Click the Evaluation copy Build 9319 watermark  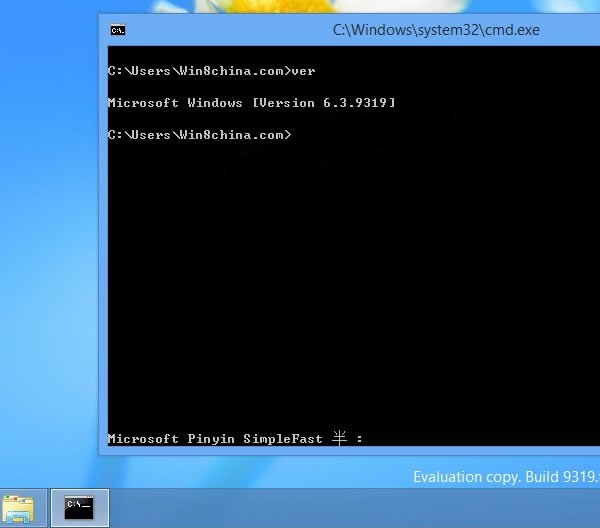point(506,477)
